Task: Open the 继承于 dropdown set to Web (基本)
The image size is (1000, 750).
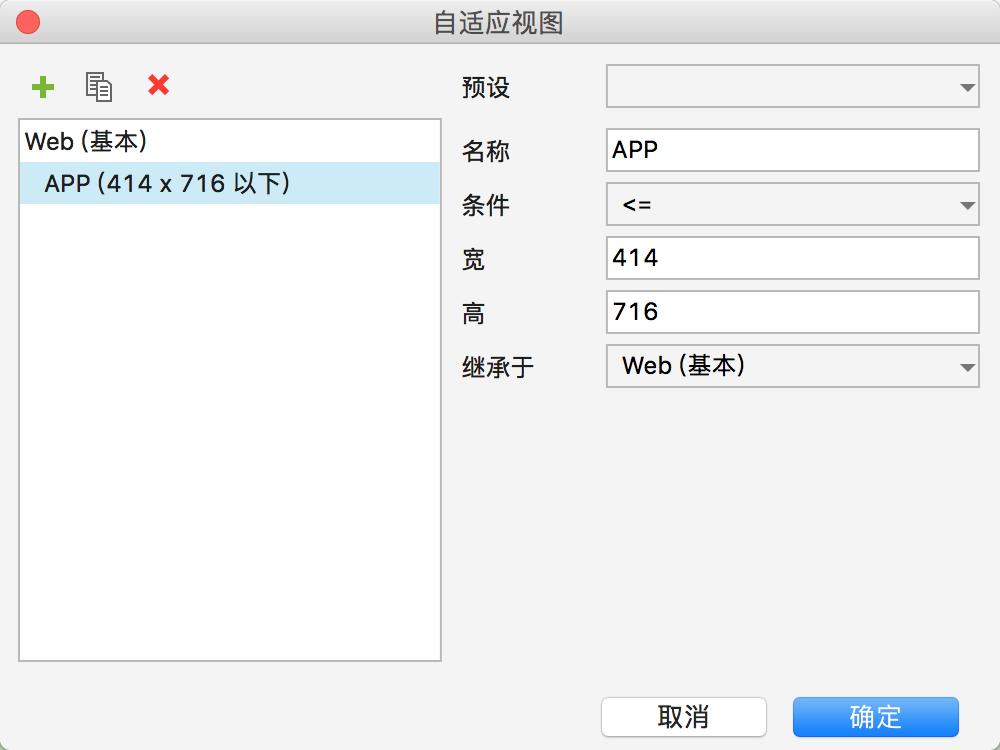Action: point(792,366)
